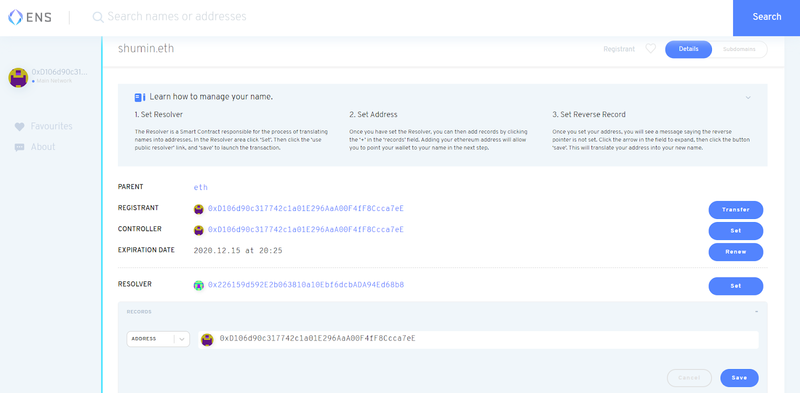Click the blue Search button
Screen dimensions: 800x393
(x=766, y=17)
